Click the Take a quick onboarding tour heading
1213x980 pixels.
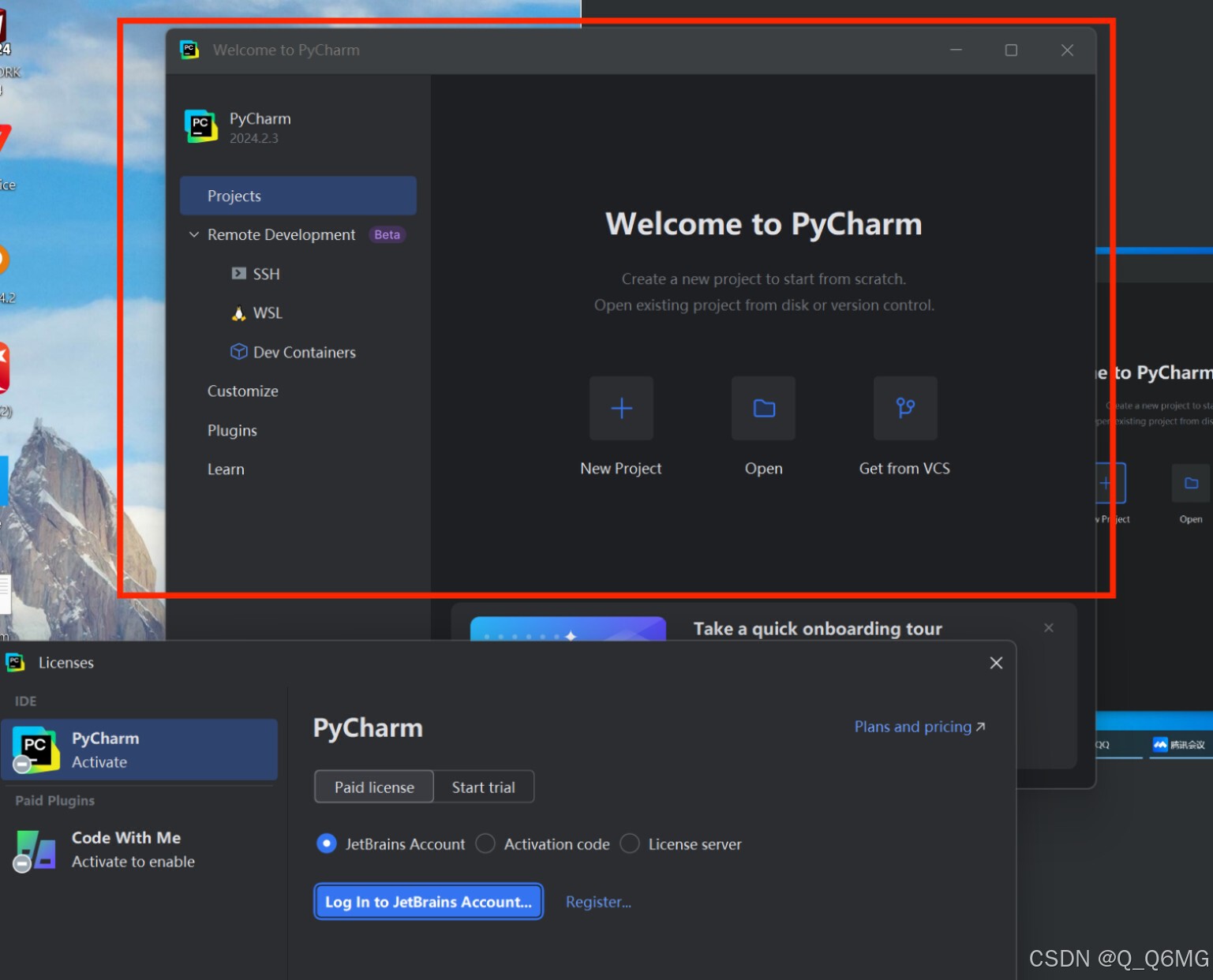click(x=818, y=629)
